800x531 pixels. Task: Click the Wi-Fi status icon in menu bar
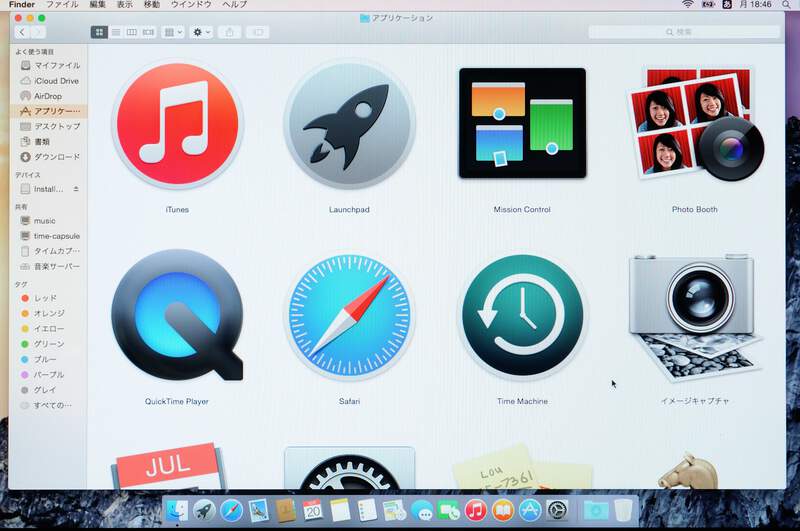(688, 4)
